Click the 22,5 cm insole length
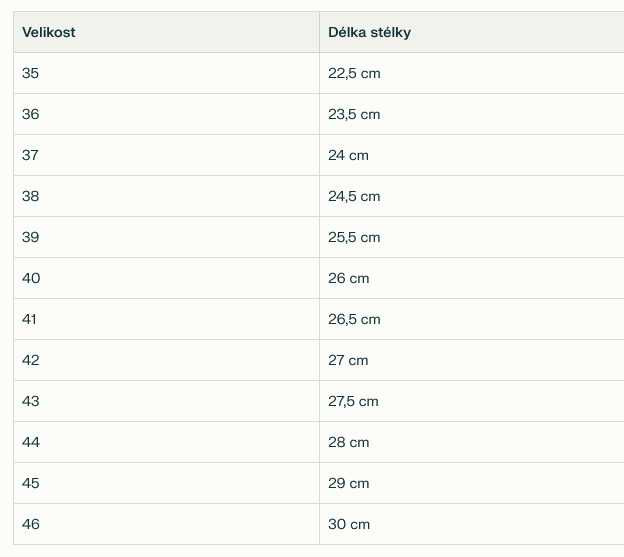This screenshot has height=557, width=624. (354, 73)
